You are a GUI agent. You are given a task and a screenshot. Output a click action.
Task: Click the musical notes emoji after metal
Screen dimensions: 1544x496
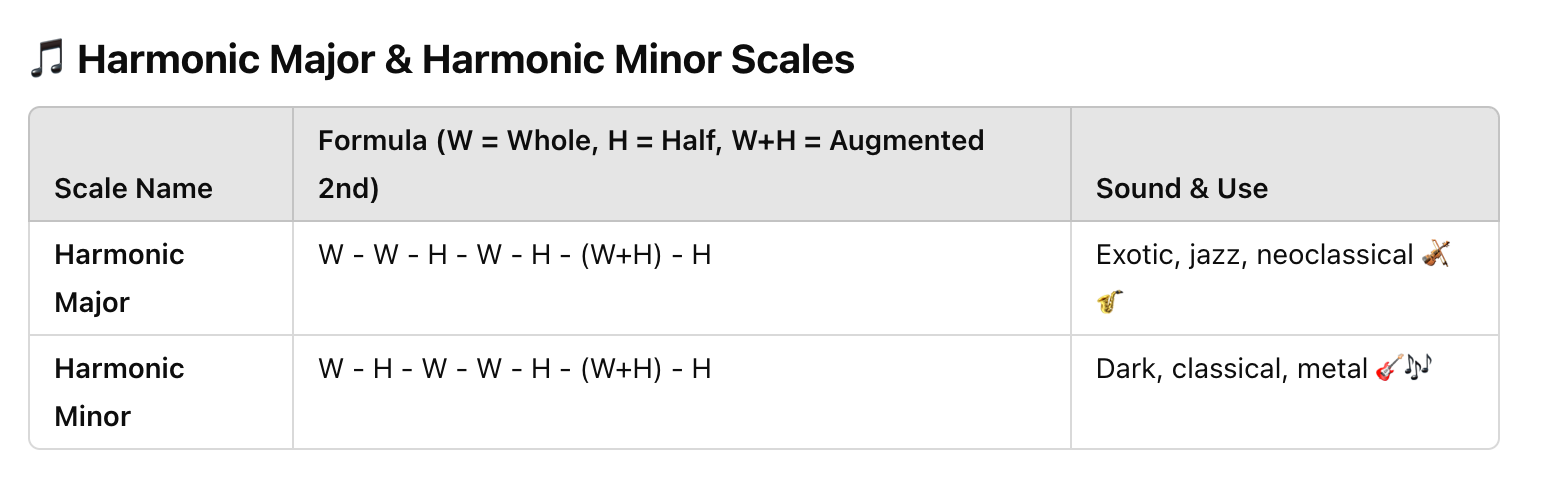click(x=1419, y=369)
